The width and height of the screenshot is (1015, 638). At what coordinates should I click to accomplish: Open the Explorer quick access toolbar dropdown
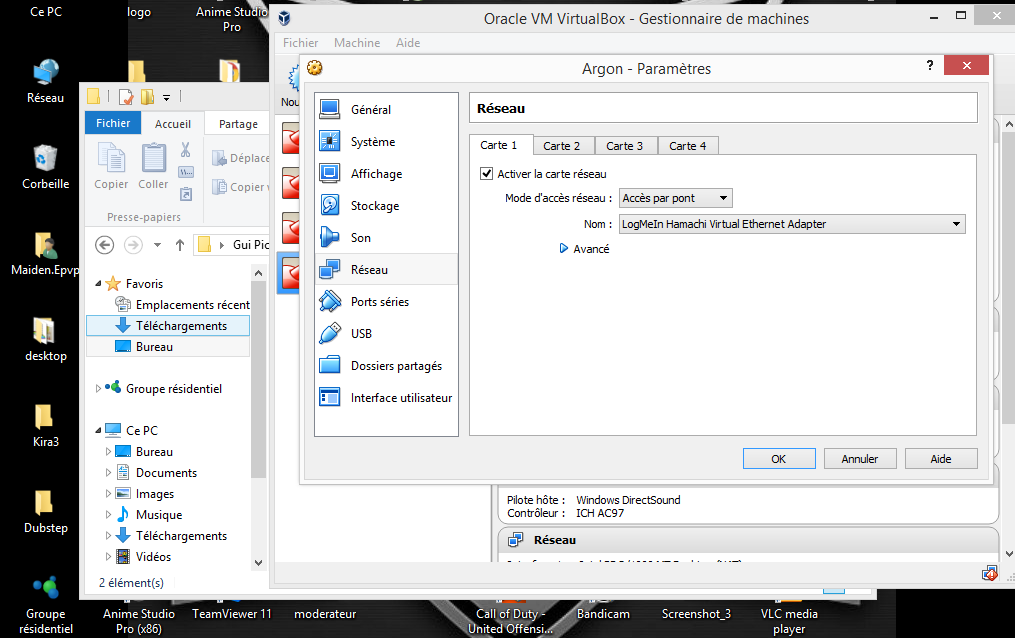click(166, 98)
